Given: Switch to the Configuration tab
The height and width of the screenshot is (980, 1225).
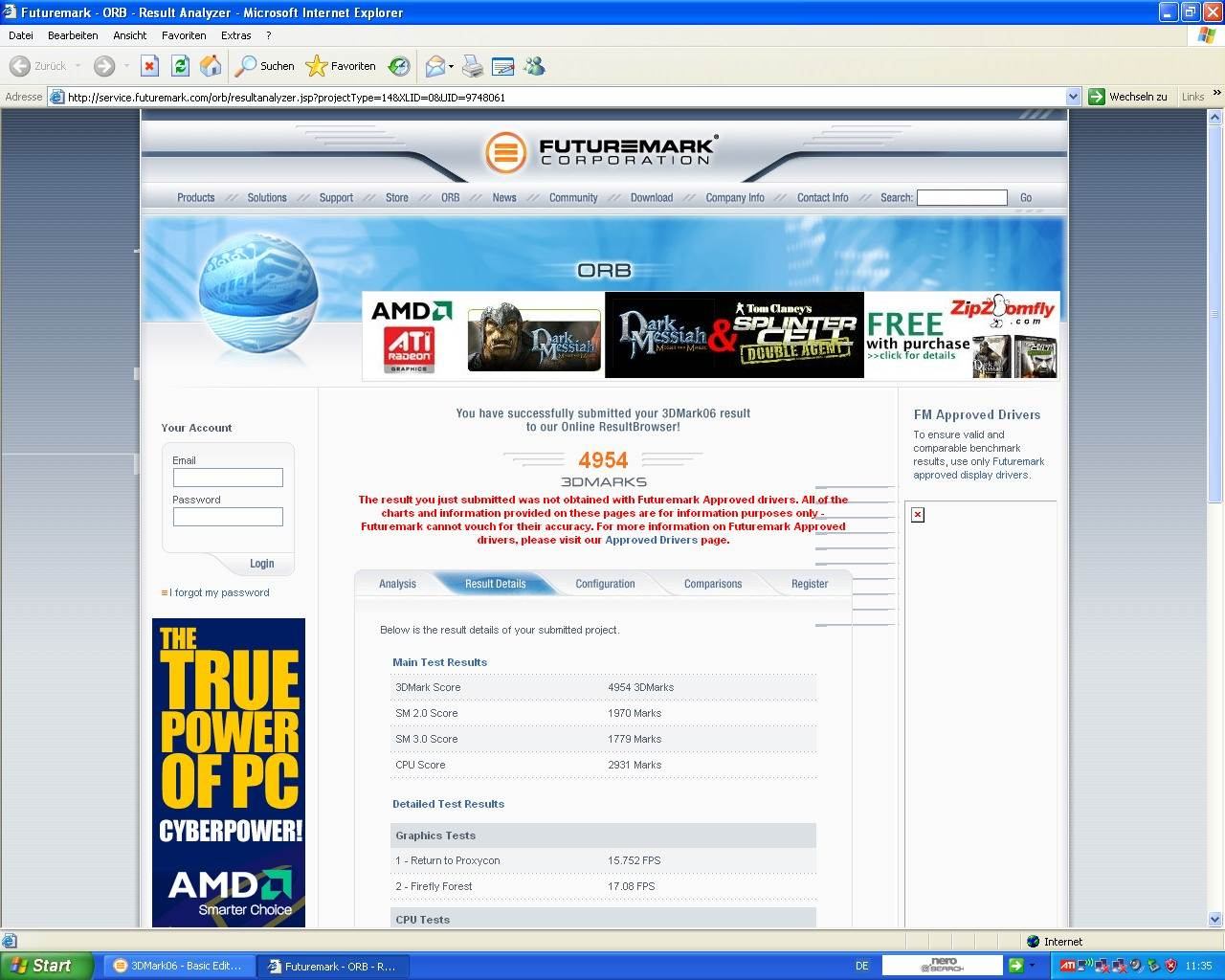Looking at the screenshot, I should point(605,584).
